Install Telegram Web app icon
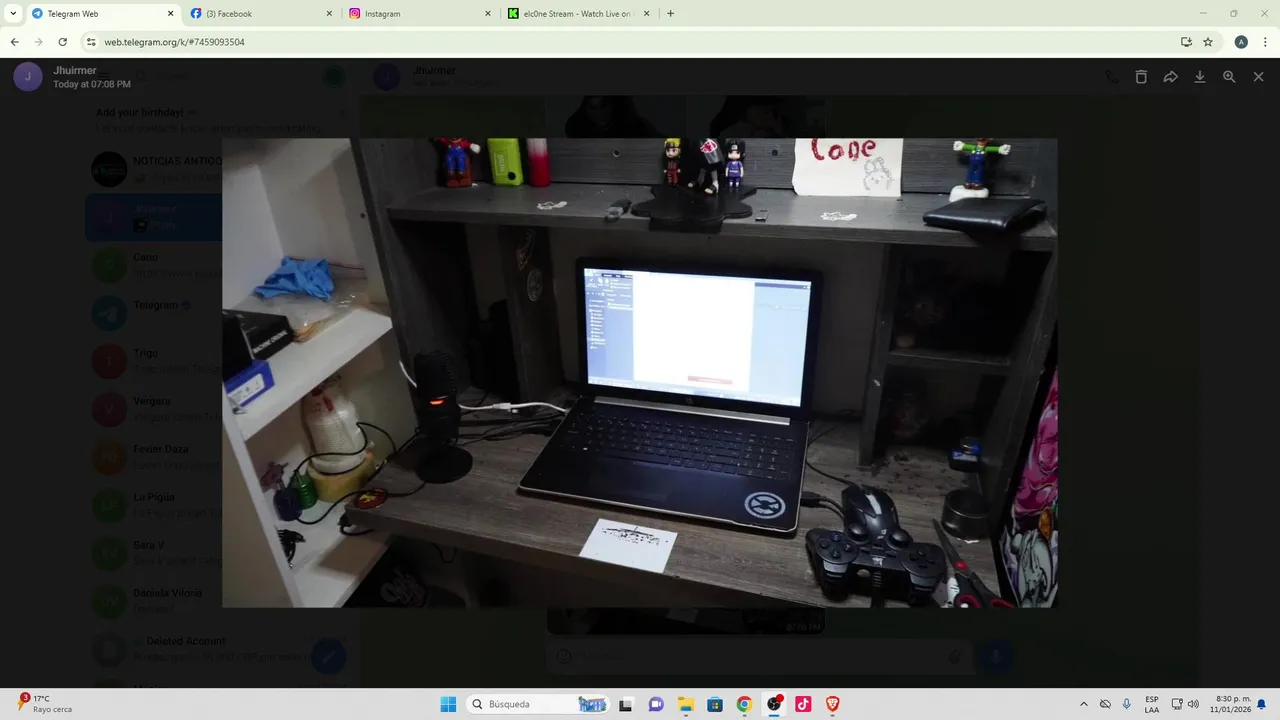 1186,42
